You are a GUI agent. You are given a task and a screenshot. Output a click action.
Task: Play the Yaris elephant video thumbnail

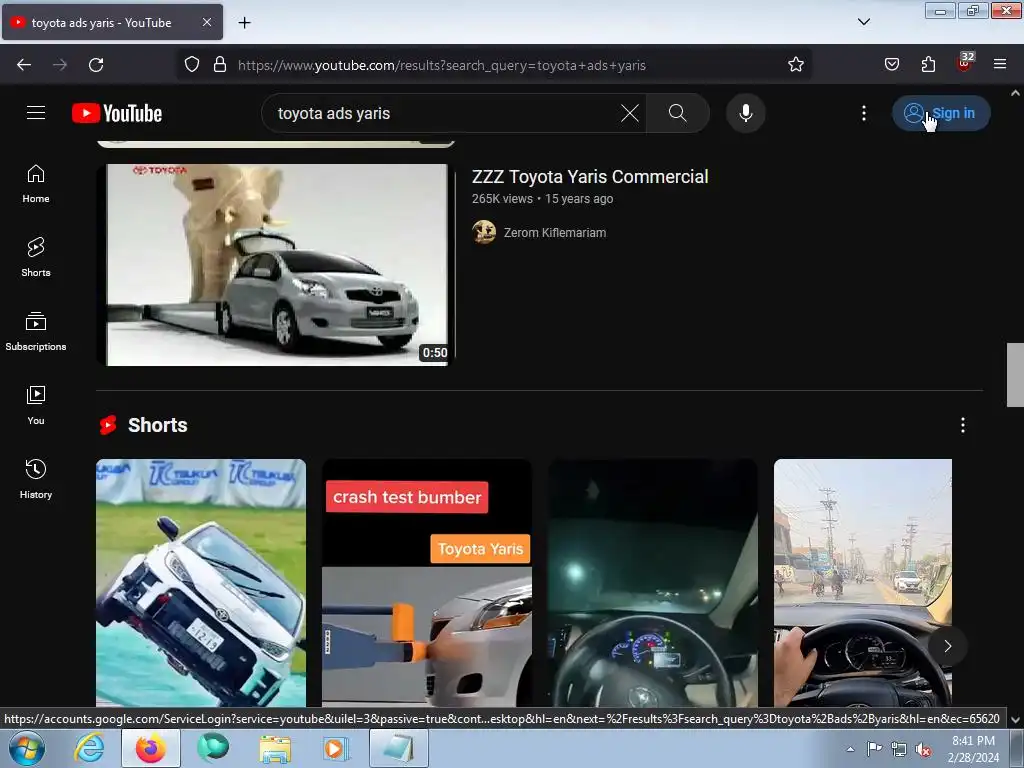point(276,264)
